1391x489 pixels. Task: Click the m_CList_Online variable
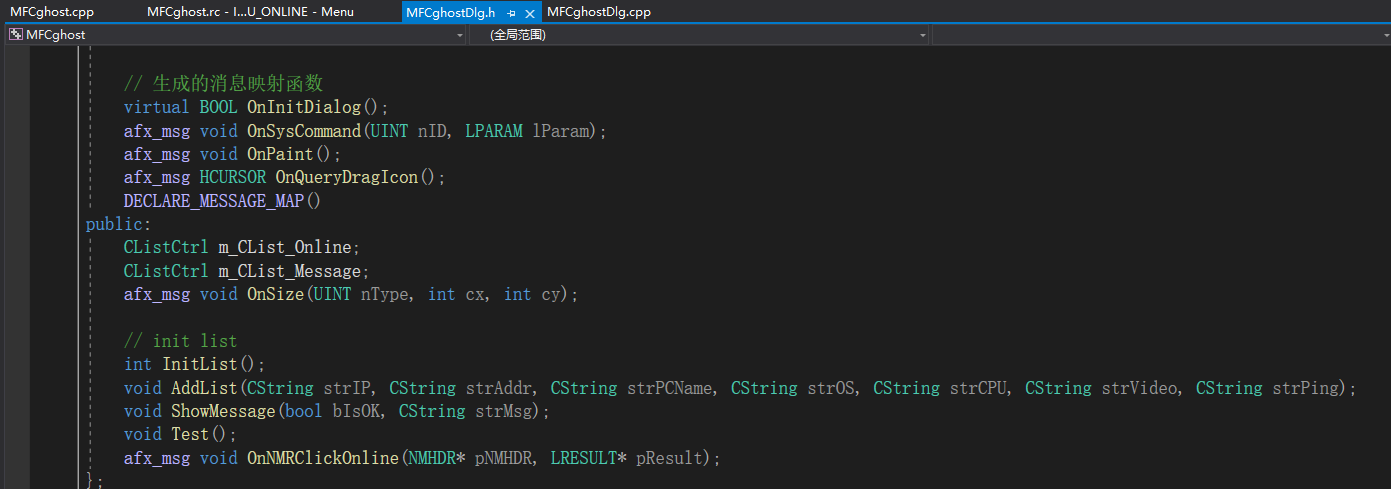tap(285, 247)
